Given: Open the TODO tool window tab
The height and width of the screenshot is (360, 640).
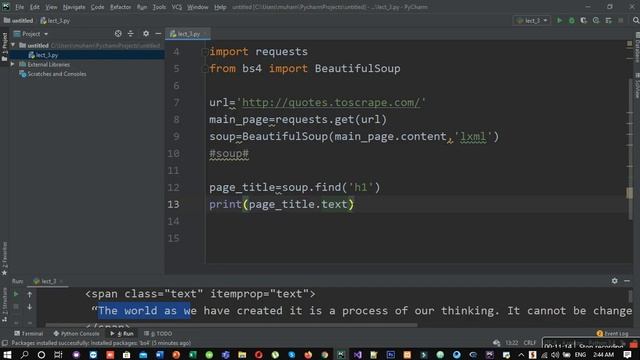Looking at the screenshot, I should (x=158, y=333).
